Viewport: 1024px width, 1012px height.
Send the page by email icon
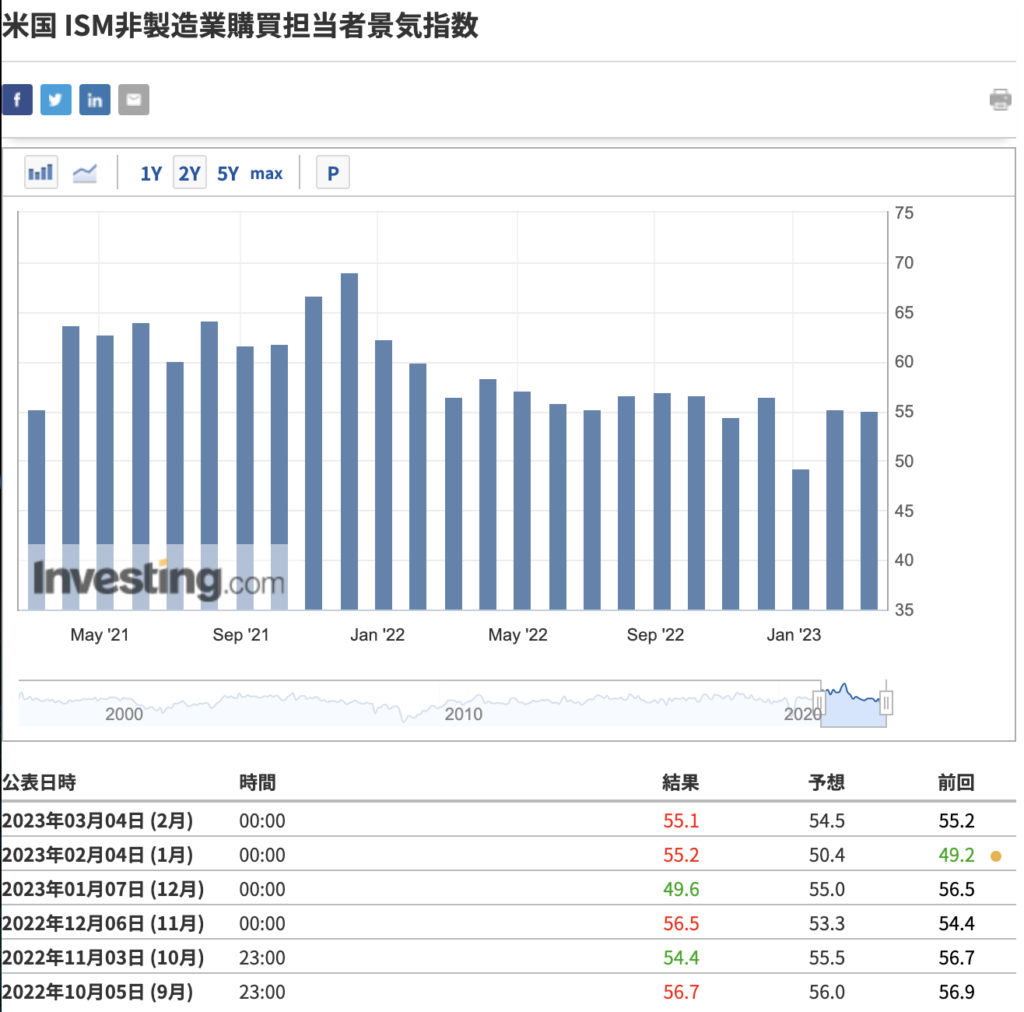(x=133, y=100)
